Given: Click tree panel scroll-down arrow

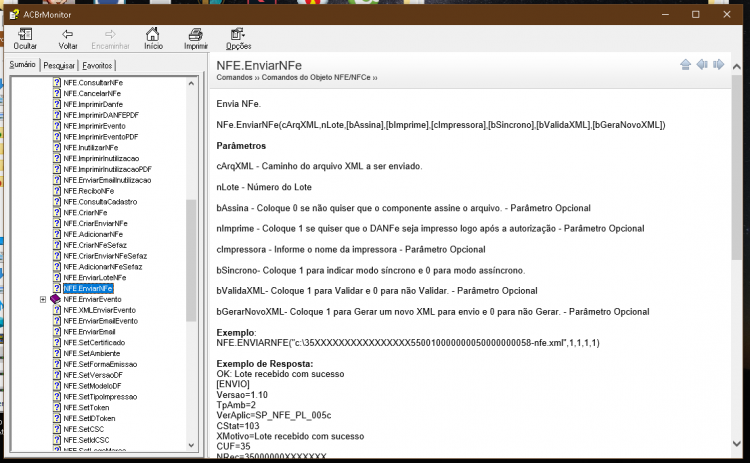Looking at the screenshot, I should point(191,445).
